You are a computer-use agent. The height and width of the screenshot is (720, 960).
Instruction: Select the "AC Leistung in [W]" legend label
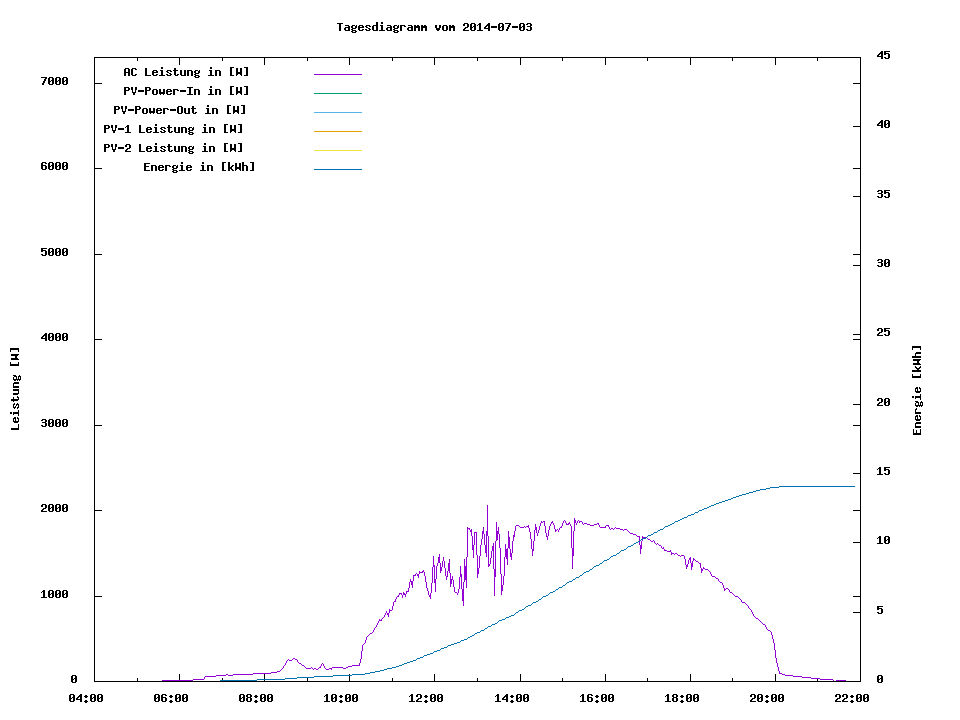click(186, 72)
